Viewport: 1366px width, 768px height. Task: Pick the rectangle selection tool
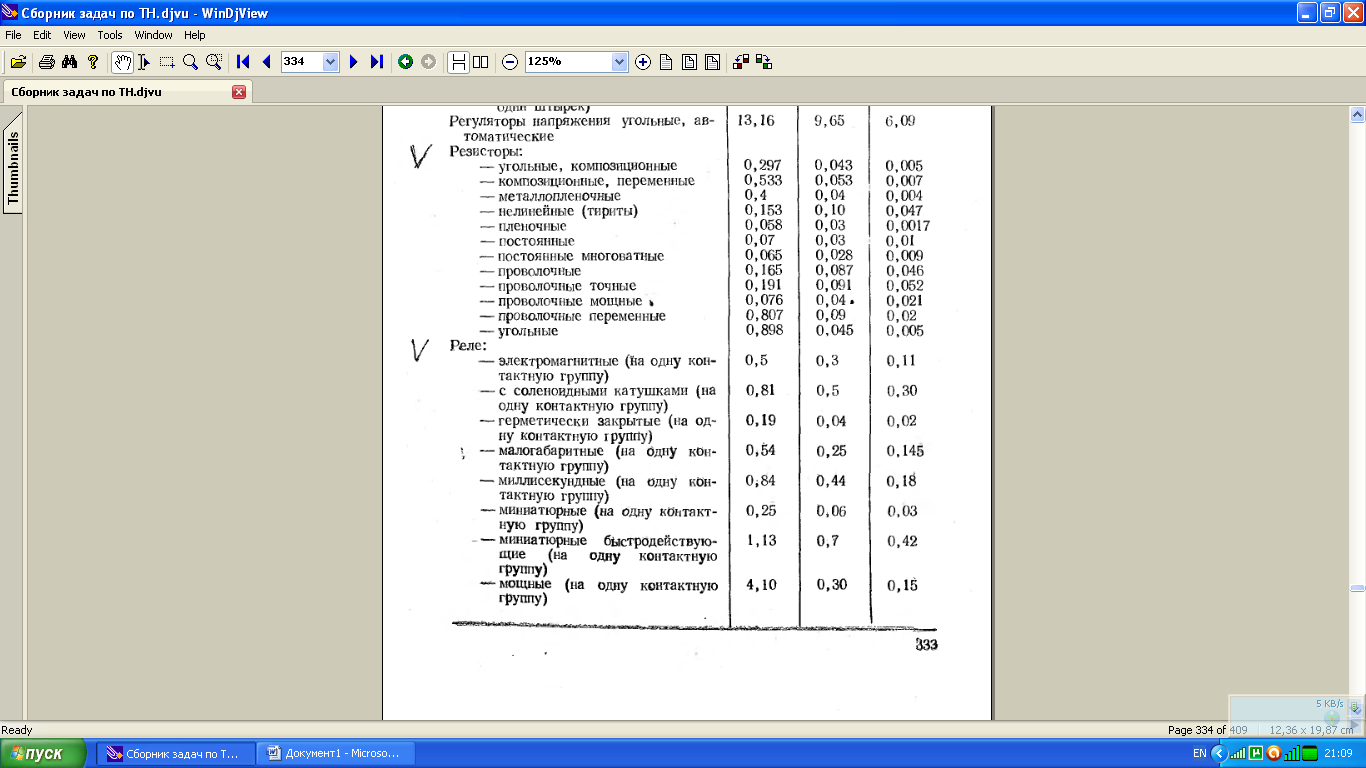(x=167, y=62)
